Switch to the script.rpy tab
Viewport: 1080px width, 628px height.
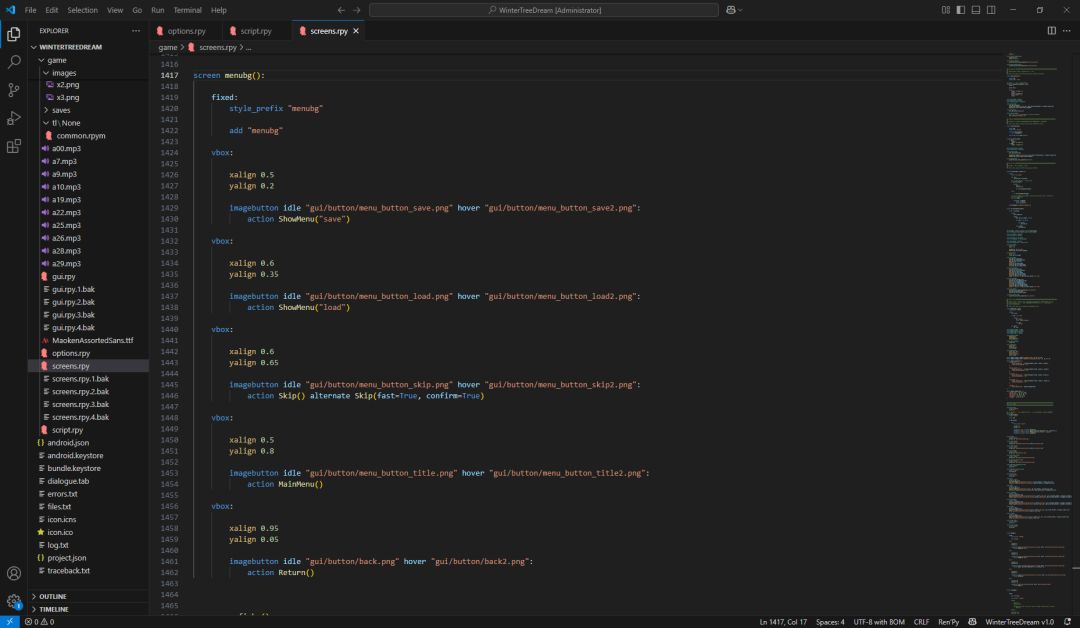point(256,31)
